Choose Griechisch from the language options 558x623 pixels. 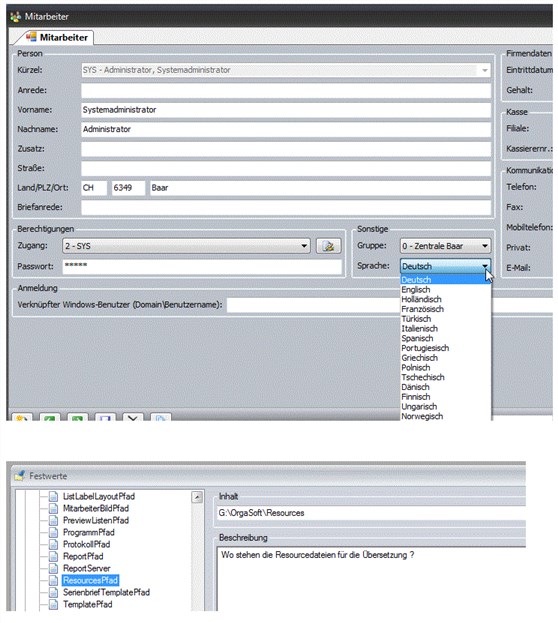coord(446,358)
